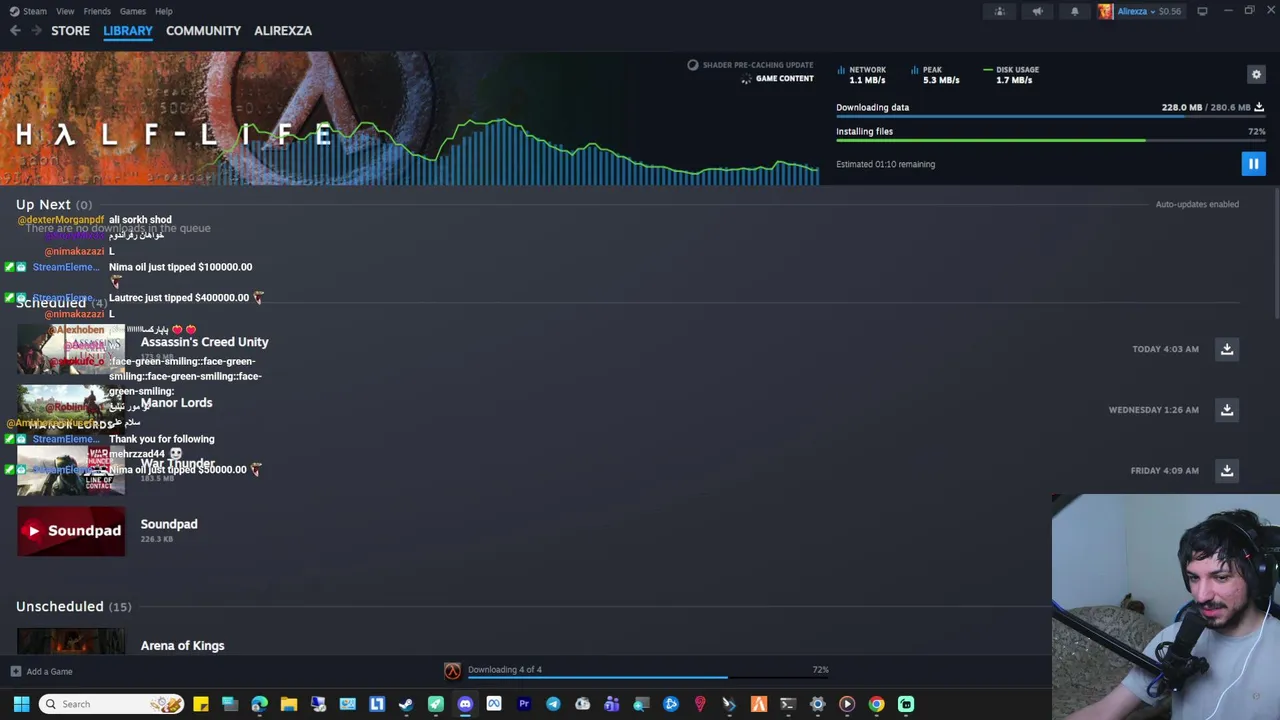Open the View menu

point(65,11)
